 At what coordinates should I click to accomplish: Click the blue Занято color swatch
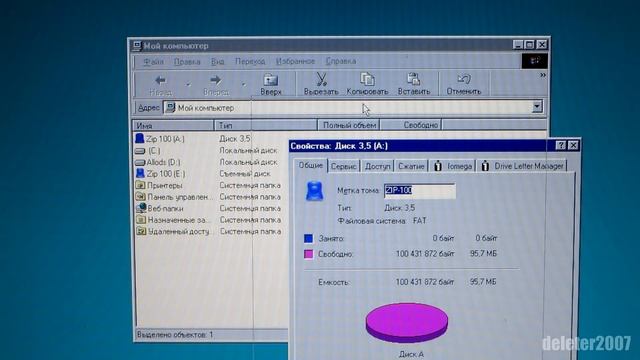tap(309, 238)
